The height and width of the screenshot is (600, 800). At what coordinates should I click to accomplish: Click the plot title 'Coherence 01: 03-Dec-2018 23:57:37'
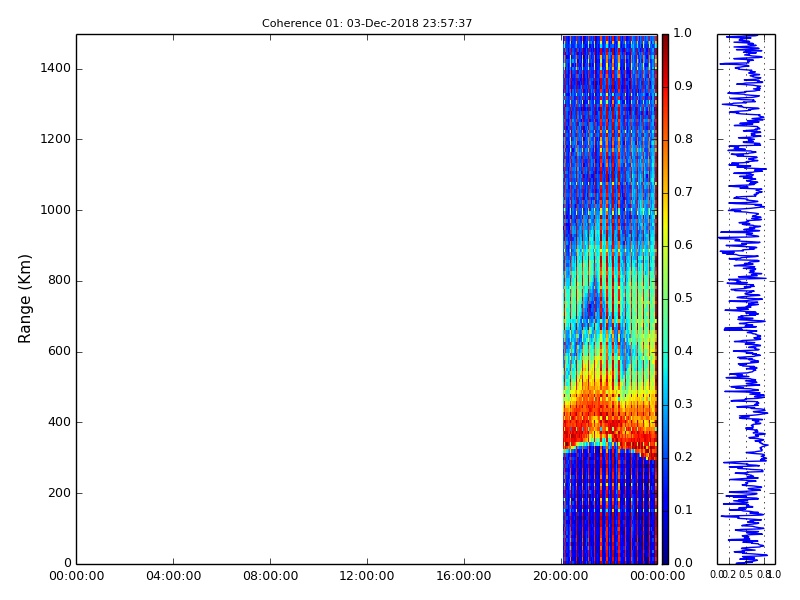pos(367,23)
